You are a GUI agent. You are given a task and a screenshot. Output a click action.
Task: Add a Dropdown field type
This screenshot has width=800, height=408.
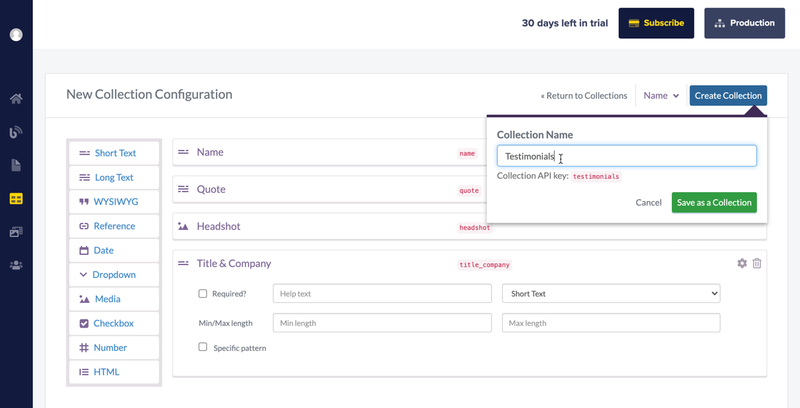tap(114, 275)
